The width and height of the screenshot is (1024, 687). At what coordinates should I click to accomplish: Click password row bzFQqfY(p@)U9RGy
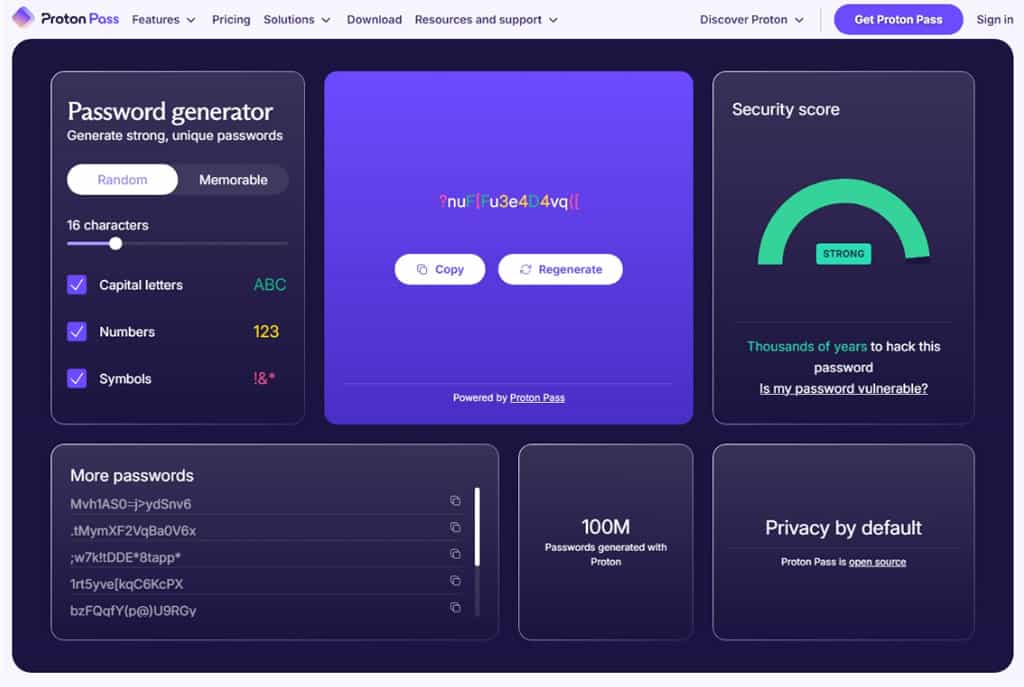(265, 611)
